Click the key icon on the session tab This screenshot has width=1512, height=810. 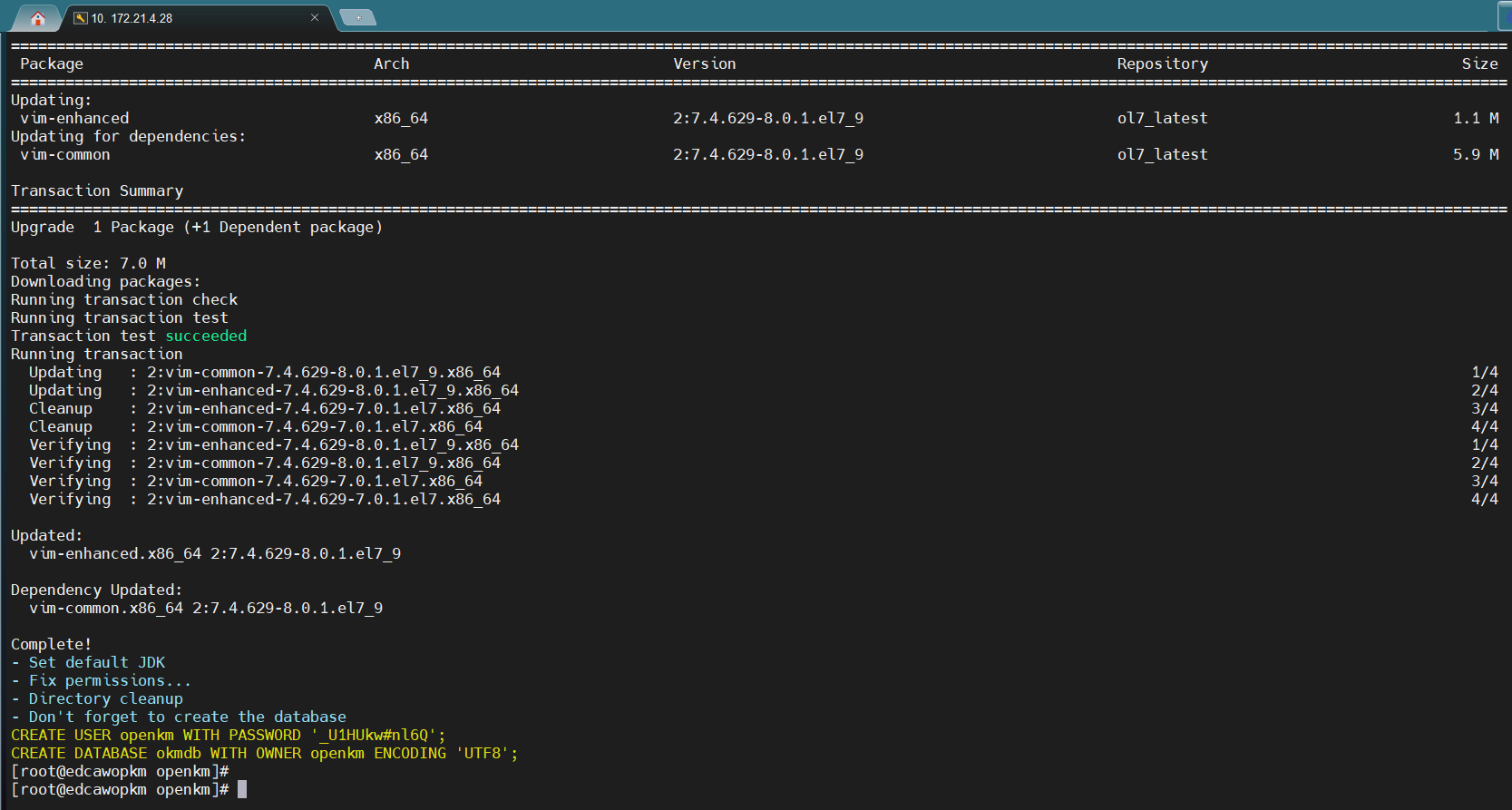click(81, 18)
